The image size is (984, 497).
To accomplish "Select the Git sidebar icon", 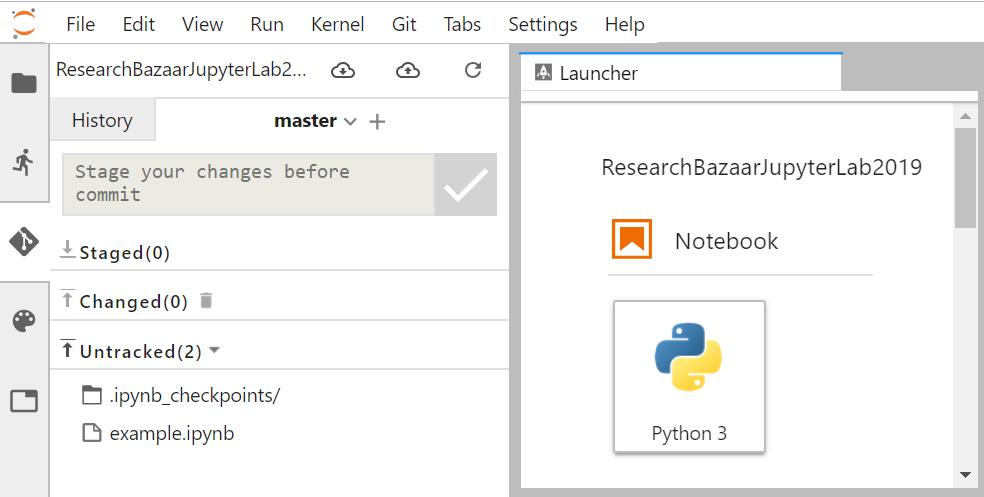I will (24, 242).
